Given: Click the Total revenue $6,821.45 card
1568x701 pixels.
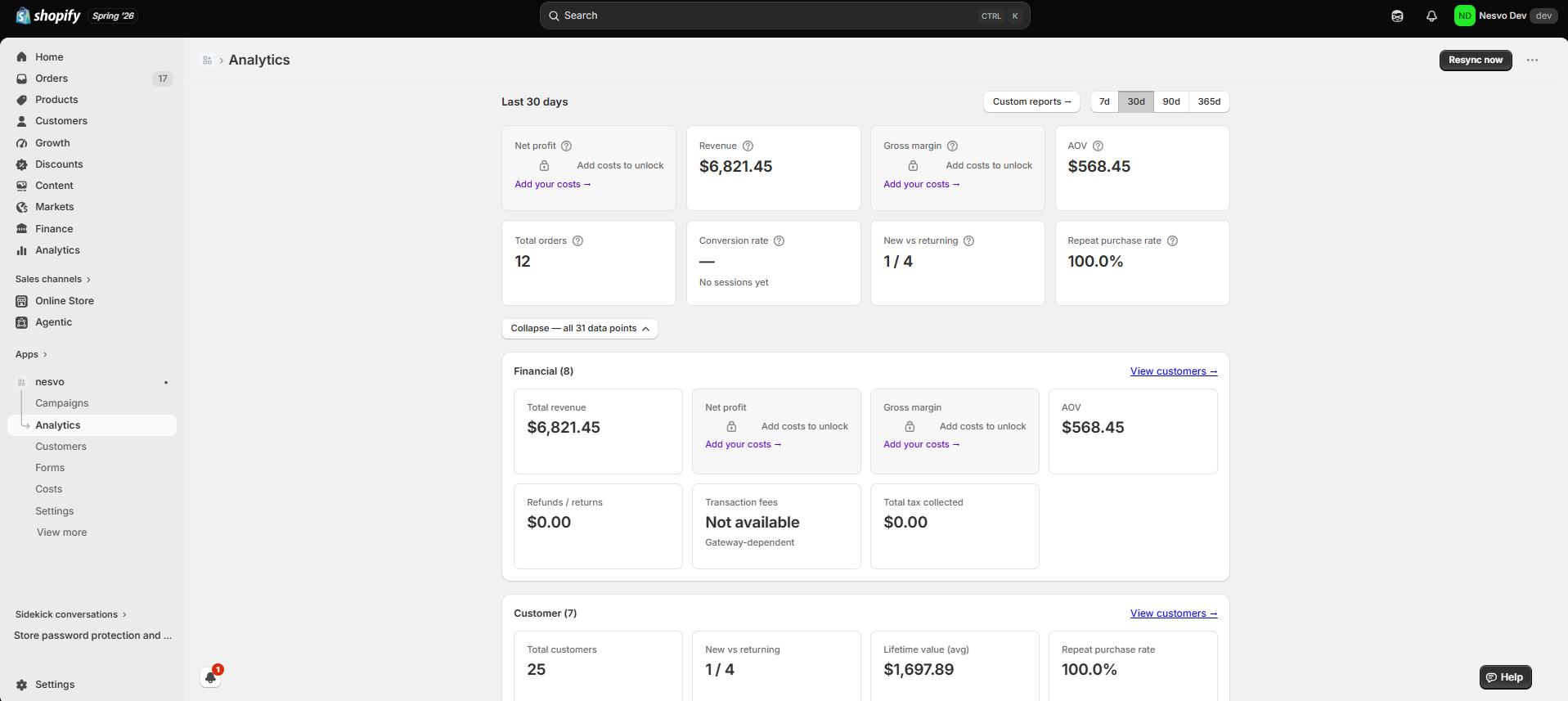Looking at the screenshot, I should 598,431.
